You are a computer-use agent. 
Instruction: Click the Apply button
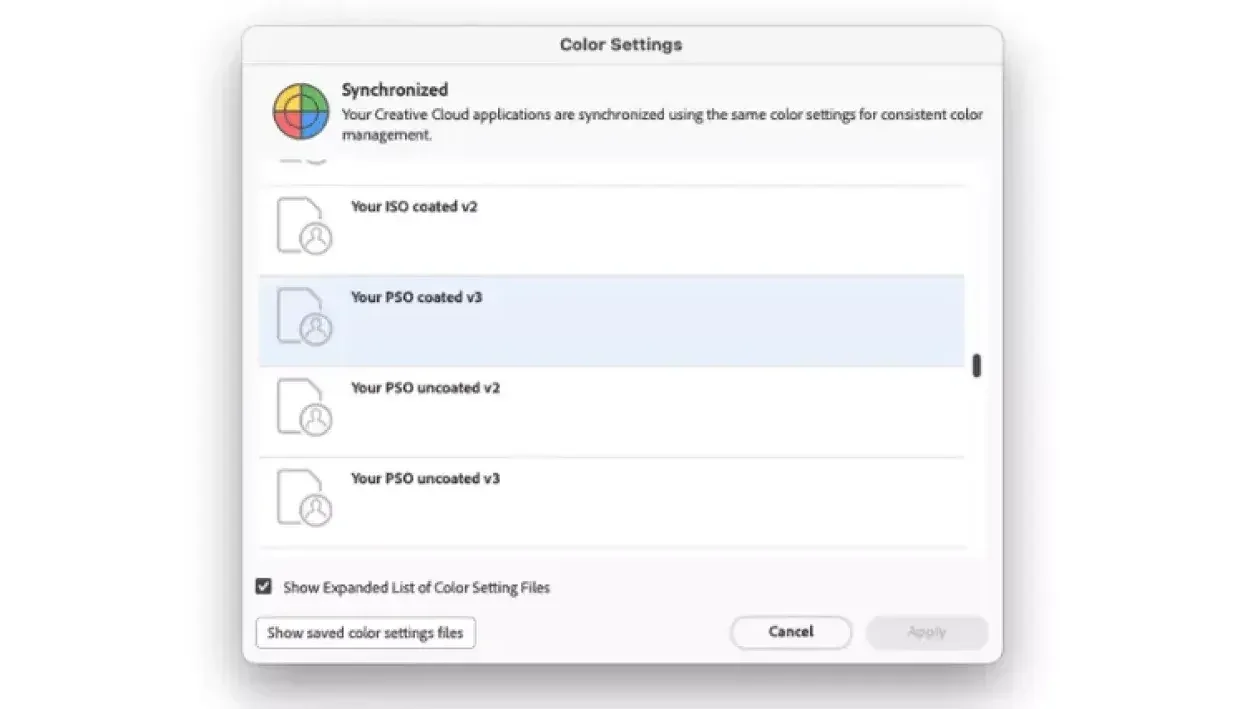[x=926, y=632]
